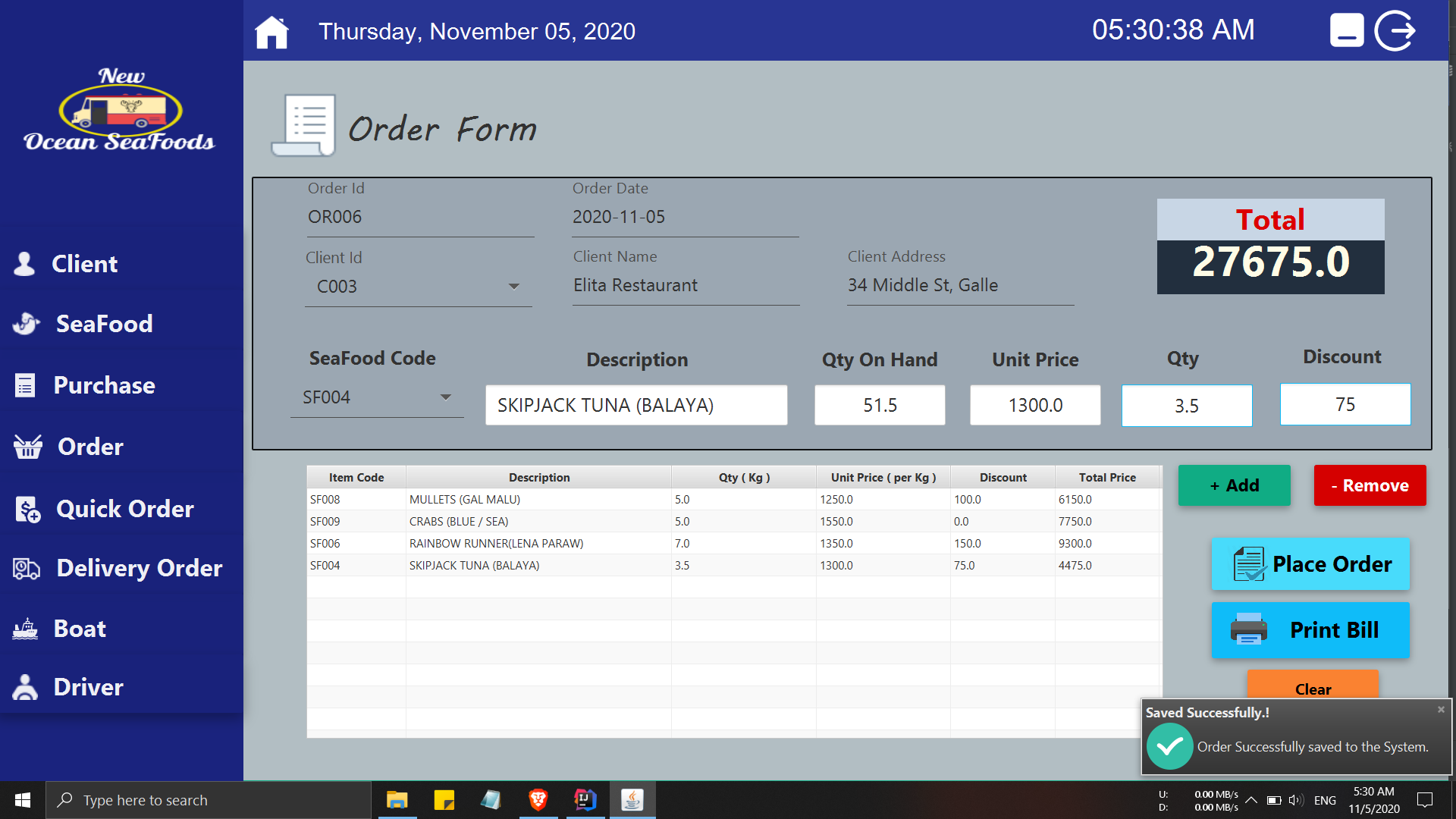The height and width of the screenshot is (819, 1456).
Task: Click the printer icon on Print Bill
Action: pos(1250,629)
